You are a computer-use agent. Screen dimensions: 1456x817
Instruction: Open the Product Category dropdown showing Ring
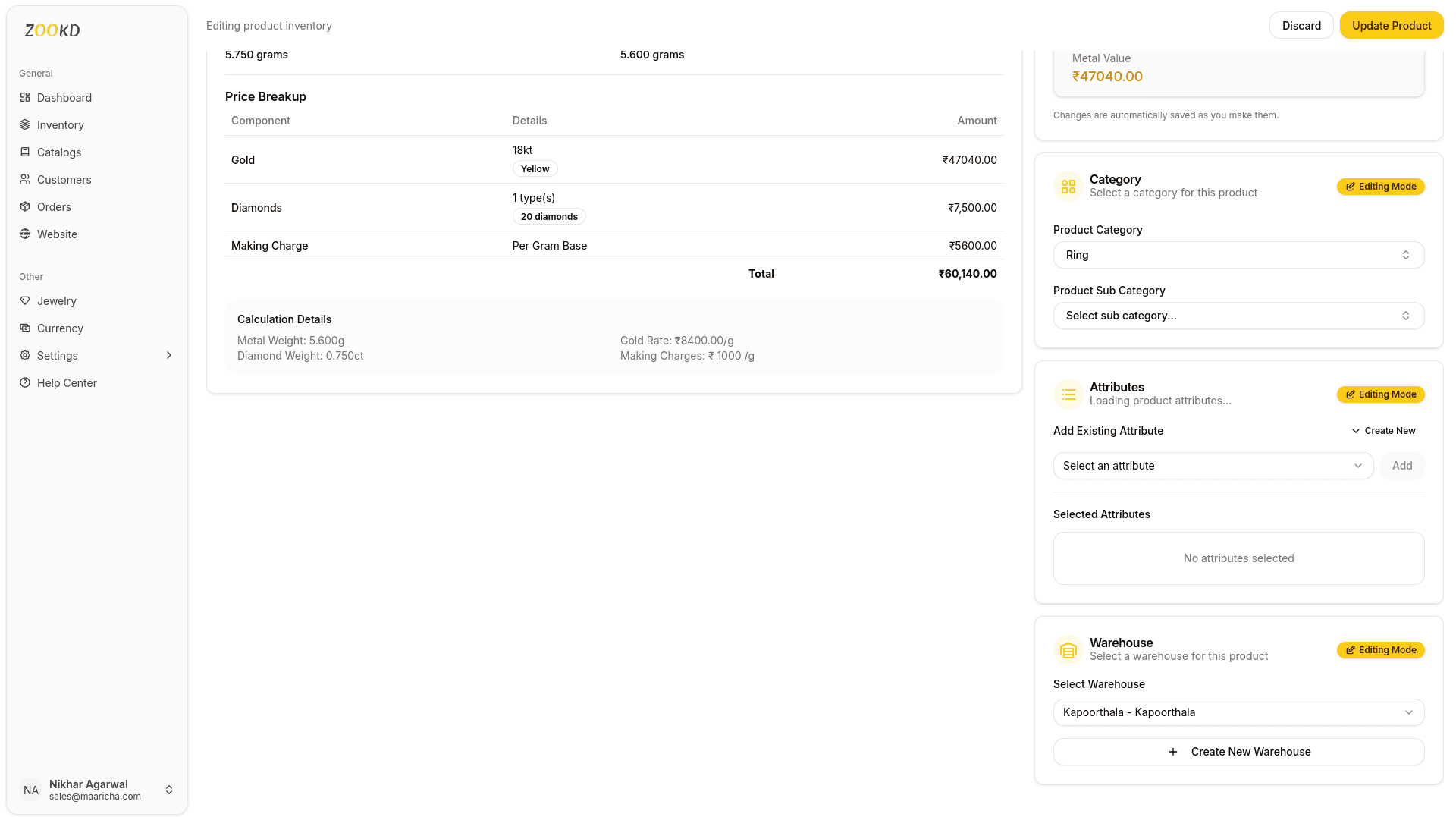(1238, 255)
